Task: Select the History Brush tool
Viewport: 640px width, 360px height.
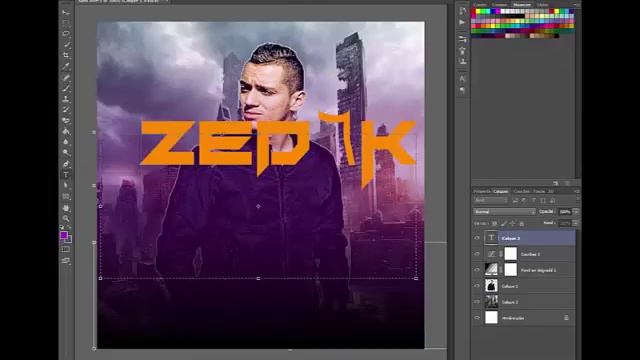Action: (66, 109)
